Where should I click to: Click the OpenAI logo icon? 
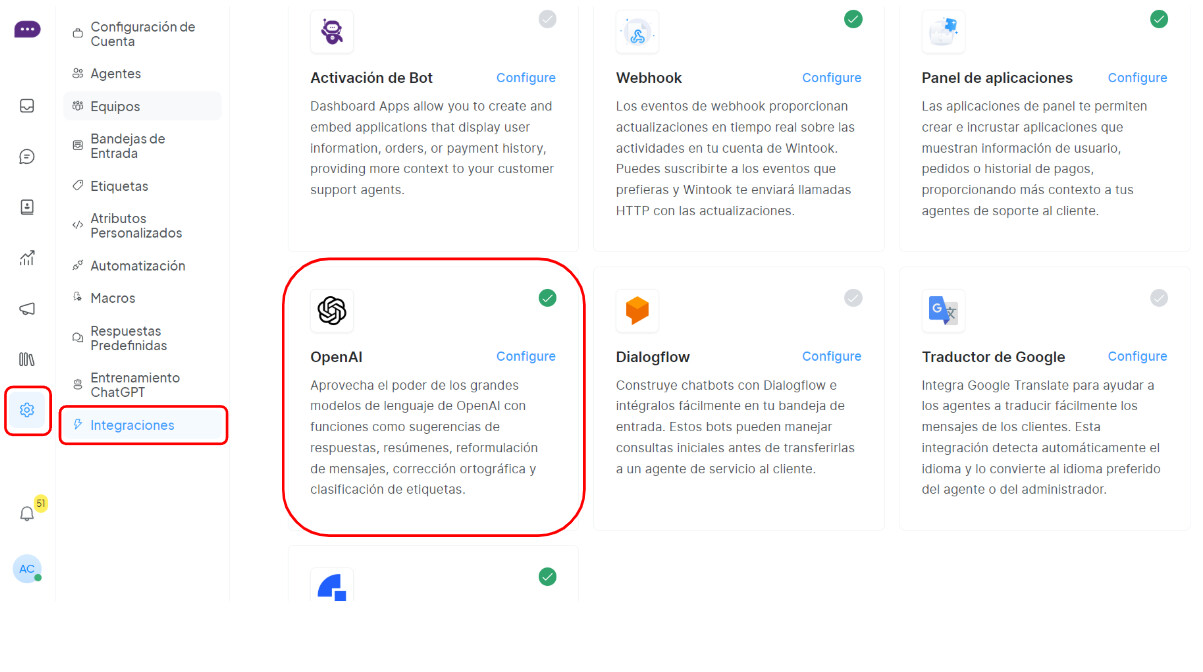(x=332, y=311)
